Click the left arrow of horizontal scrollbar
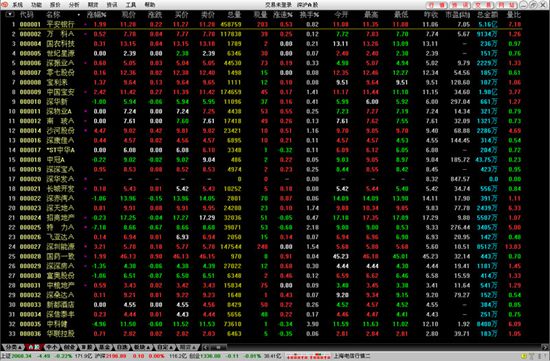 coord(206,347)
